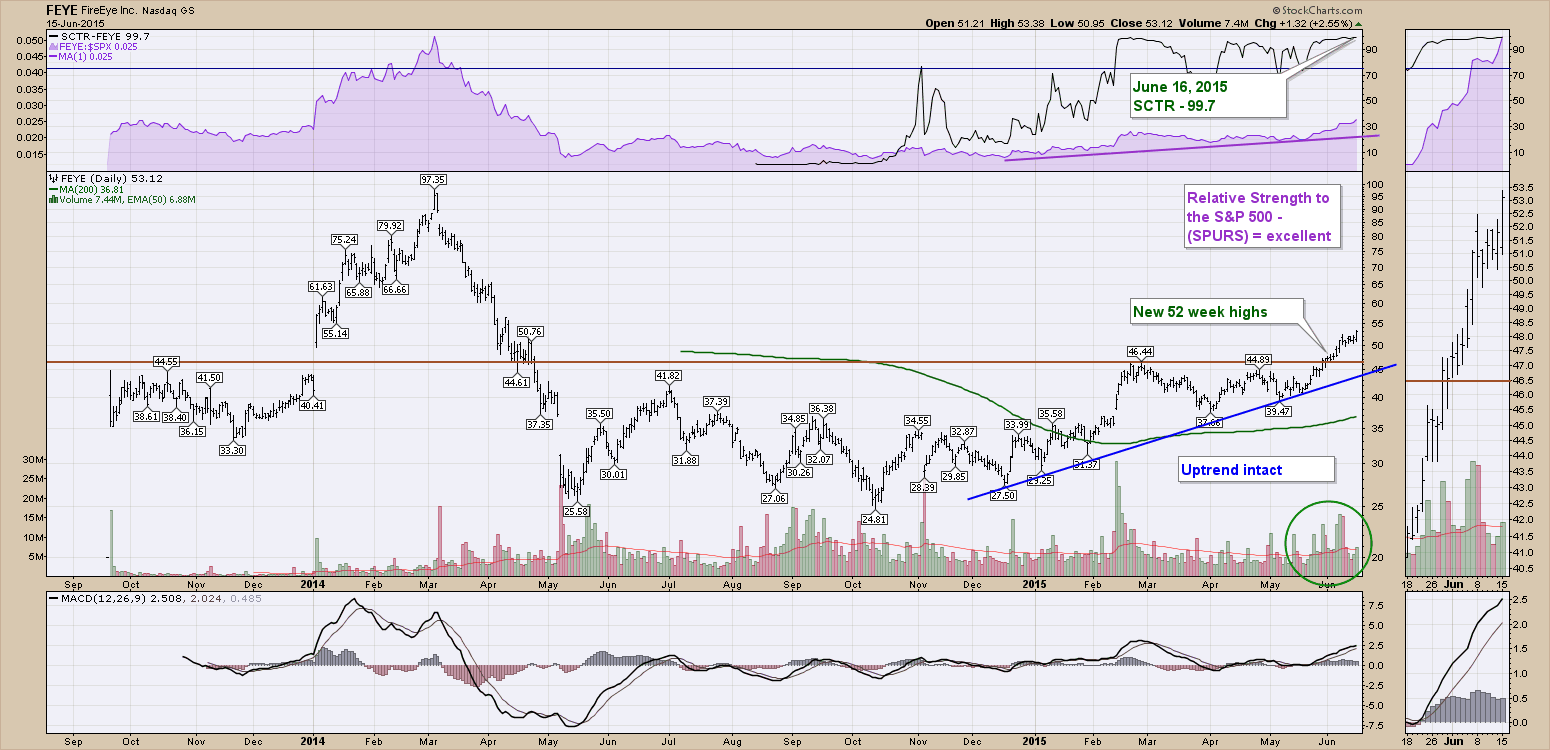Click the 39.47 price label
This screenshot has width=1550, height=750.
pos(1278,411)
